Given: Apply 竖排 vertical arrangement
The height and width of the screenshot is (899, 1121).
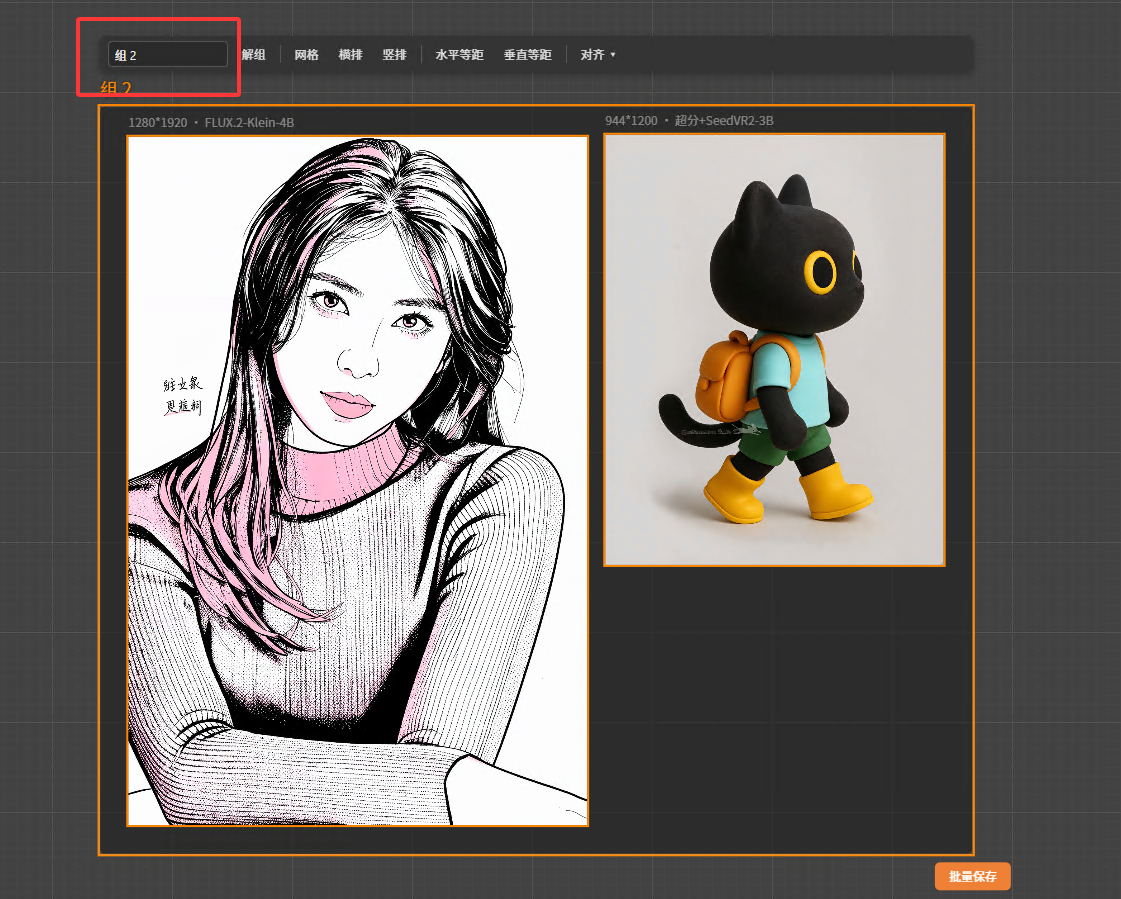Looking at the screenshot, I should [394, 54].
